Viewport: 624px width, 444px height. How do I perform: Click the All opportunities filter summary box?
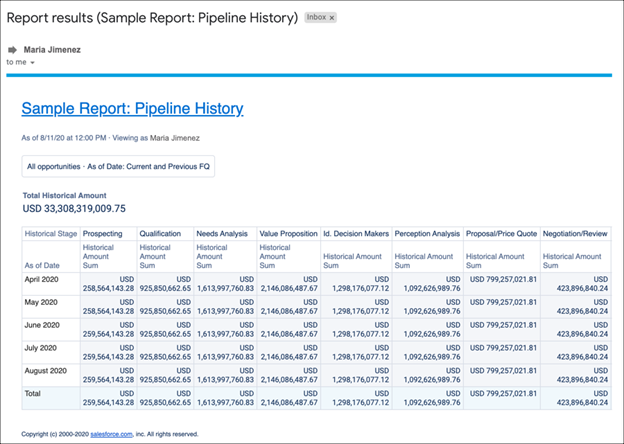click(118, 166)
